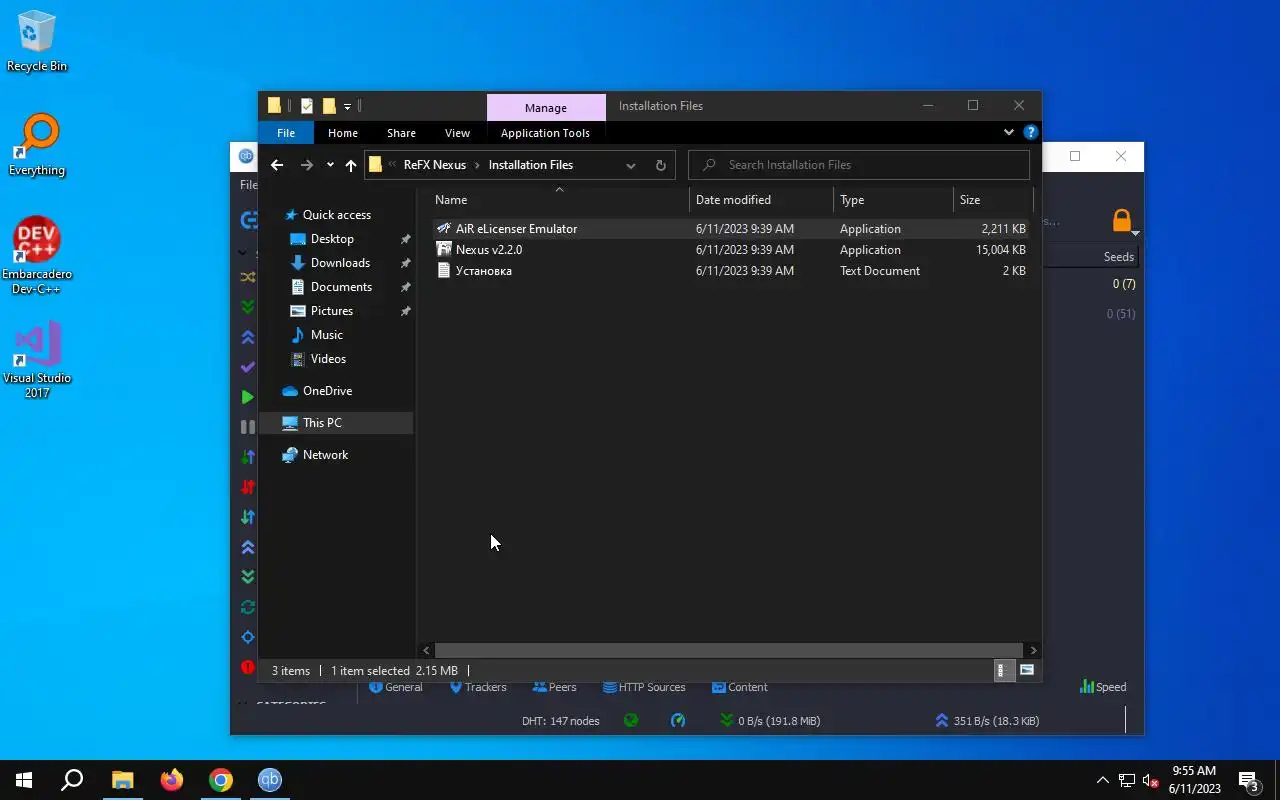Viewport: 1280px width, 800px height.
Task: Toggle qBittorrent alternative speed limits icon
Action: click(678, 720)
